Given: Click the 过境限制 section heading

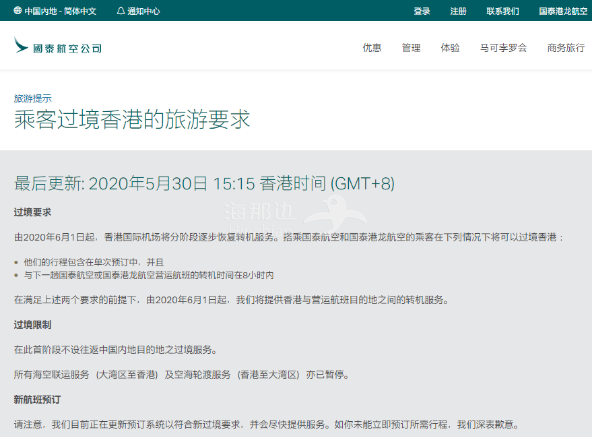Looking at the screenshot, I should click(32, 324).
